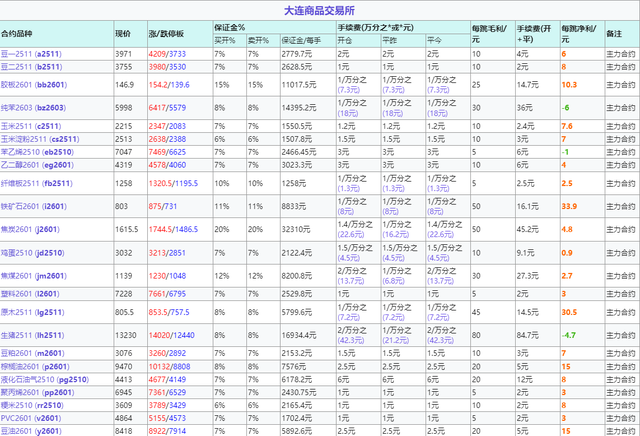Click the current price 1615.5
This screenshot has height=436, width=640.
tap(127, 229)
